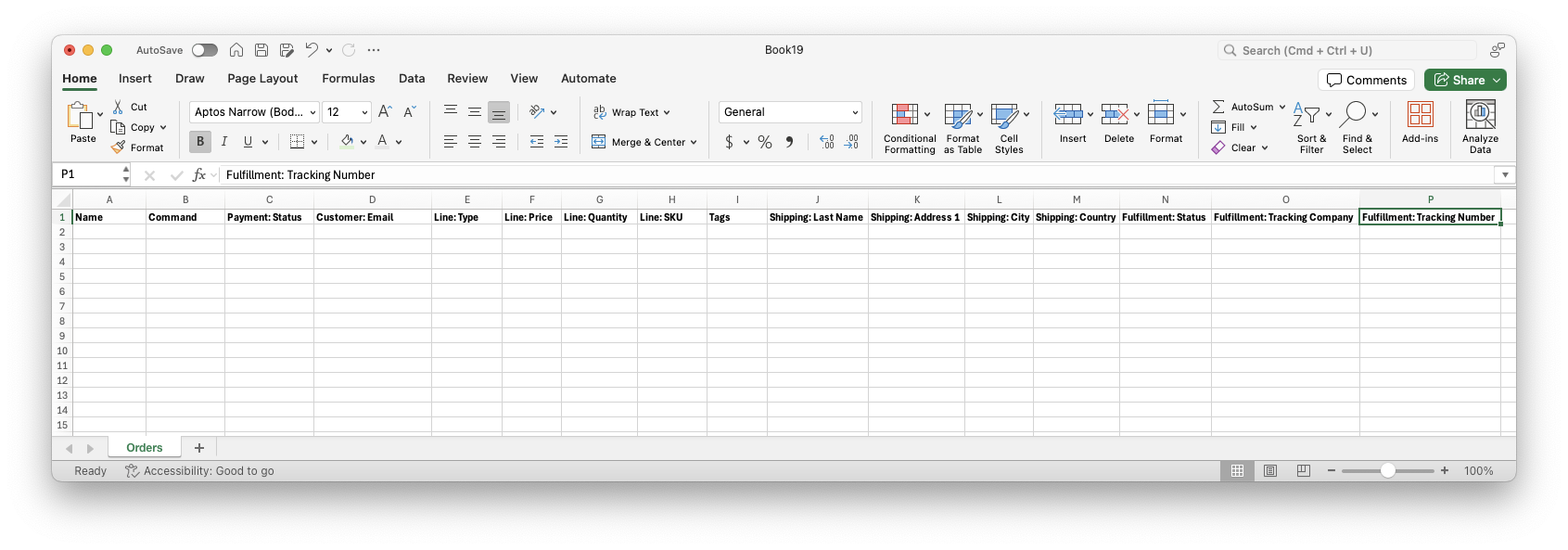
Task: Open the Page Layout tab
Action: click(262, 79)
